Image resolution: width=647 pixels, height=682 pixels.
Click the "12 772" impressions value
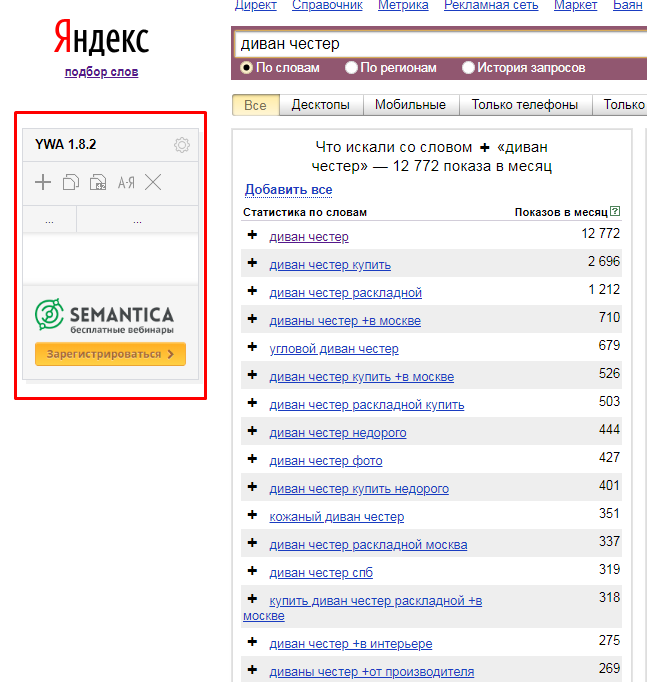600,234
